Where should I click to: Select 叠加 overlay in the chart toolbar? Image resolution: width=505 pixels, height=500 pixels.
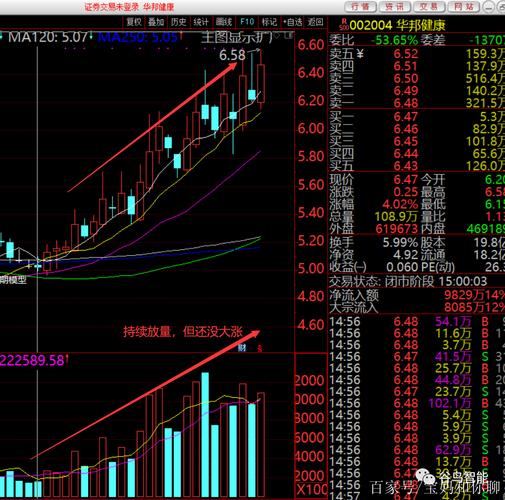(156, 22)
